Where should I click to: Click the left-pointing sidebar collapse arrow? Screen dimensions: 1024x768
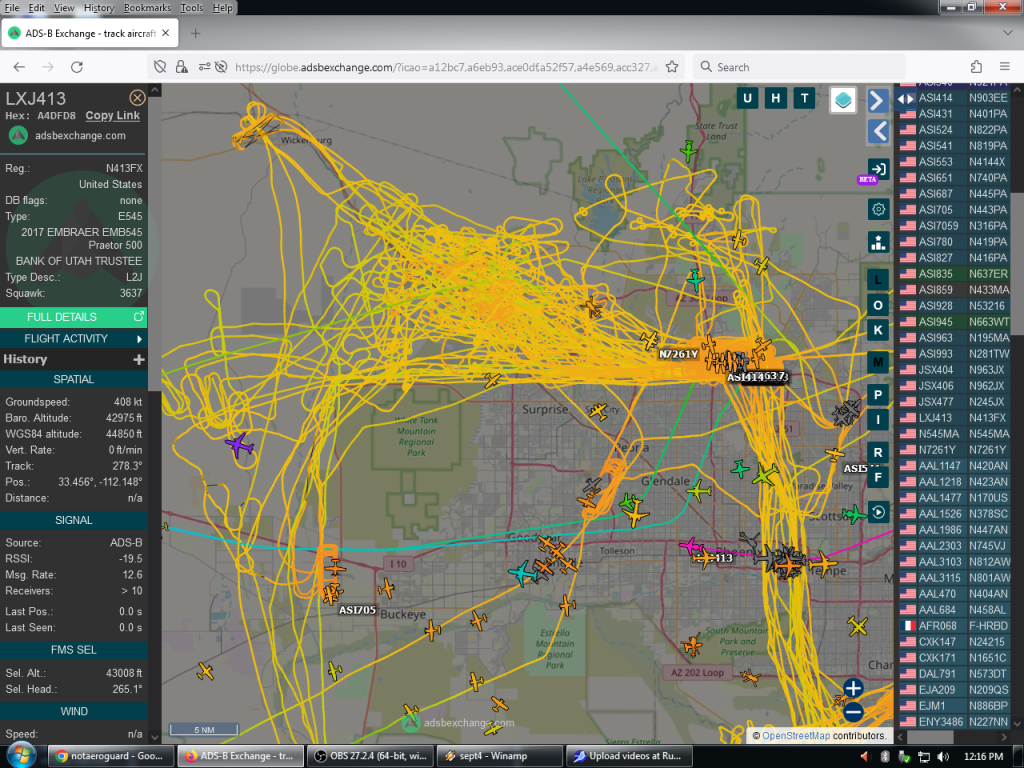click(878, 131)
